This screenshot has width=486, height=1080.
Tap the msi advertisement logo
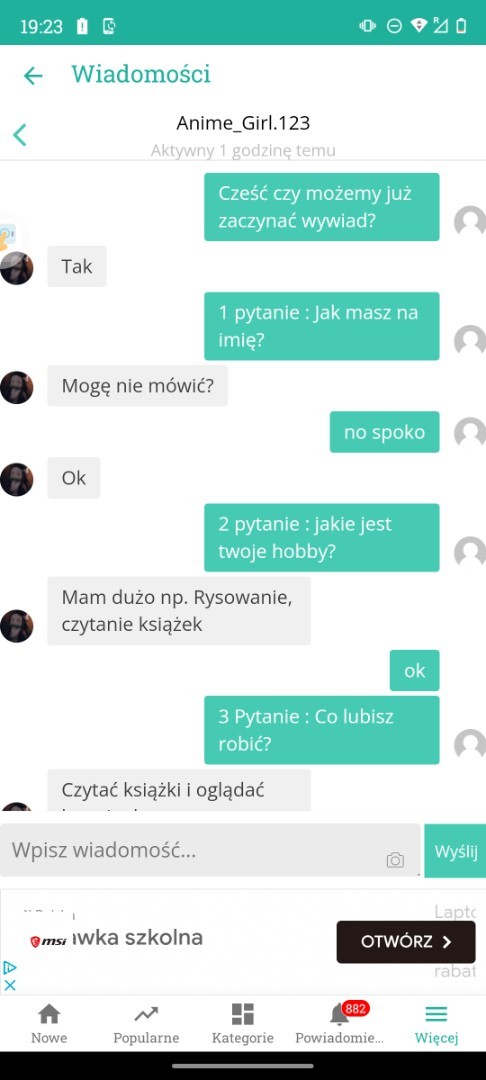[47, 942]
